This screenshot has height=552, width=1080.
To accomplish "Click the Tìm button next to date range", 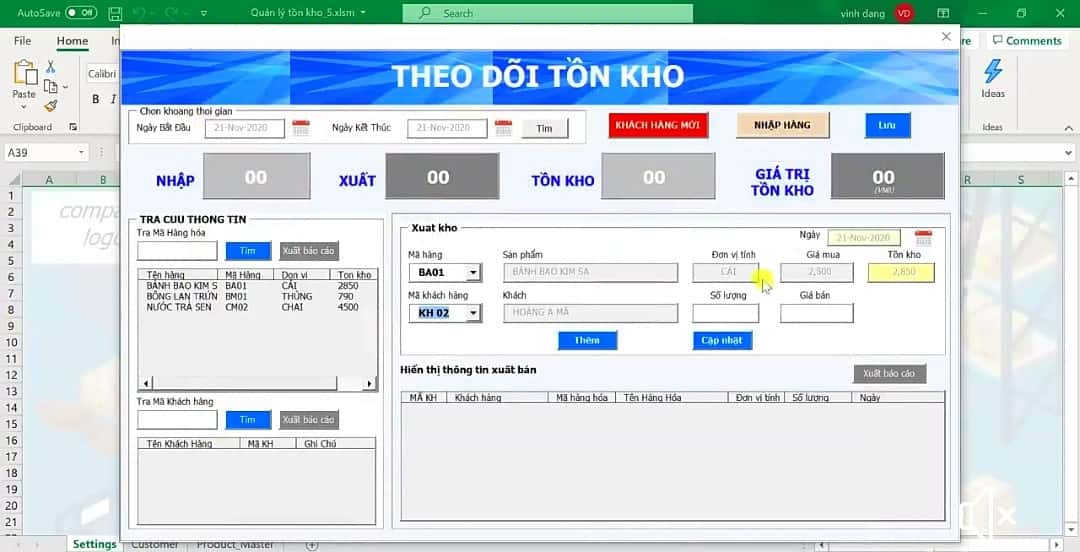I will (545, 128).
